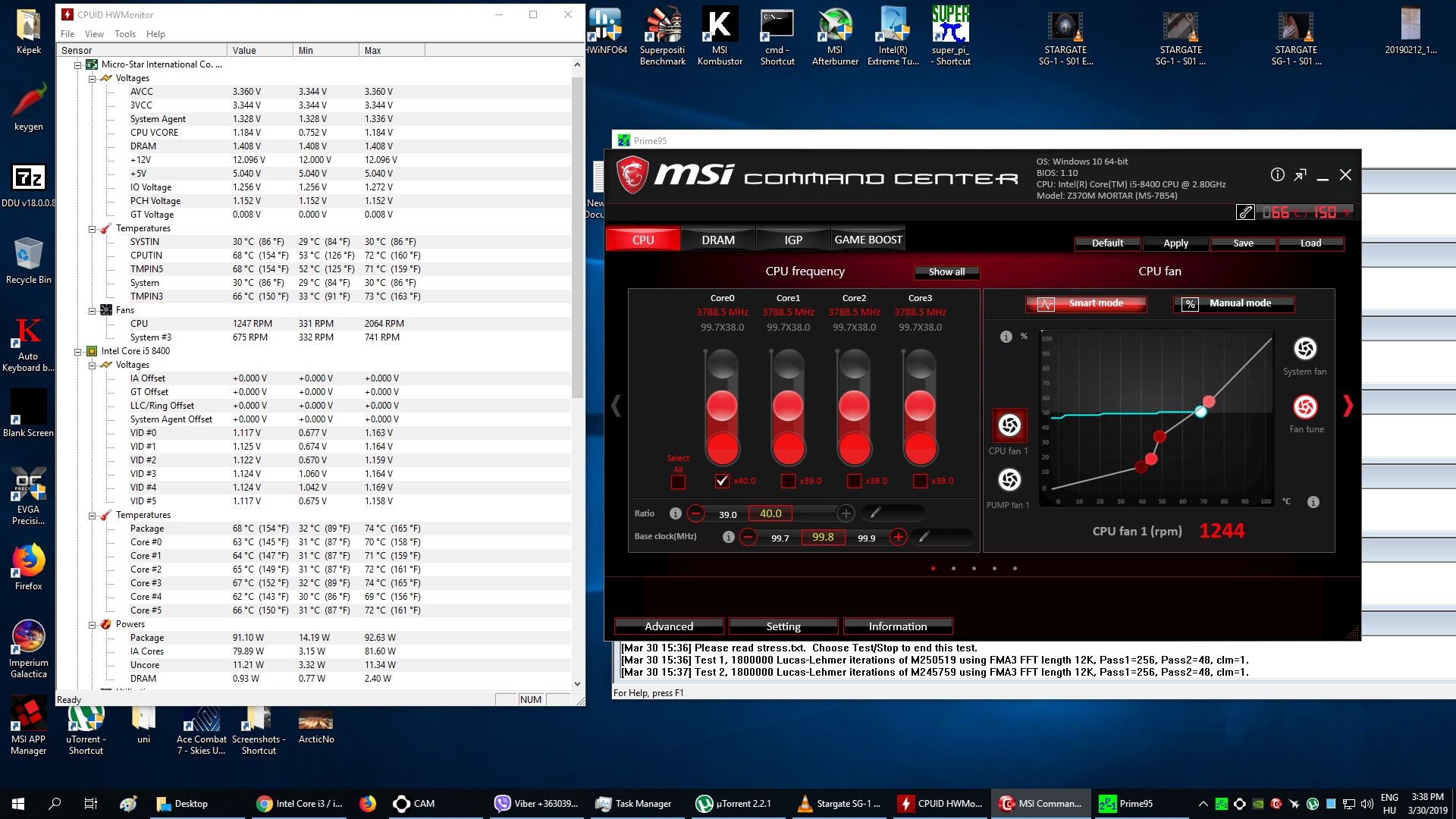Increase the CPU ratio with plus

pyautogui.click(x=846, y=513)
